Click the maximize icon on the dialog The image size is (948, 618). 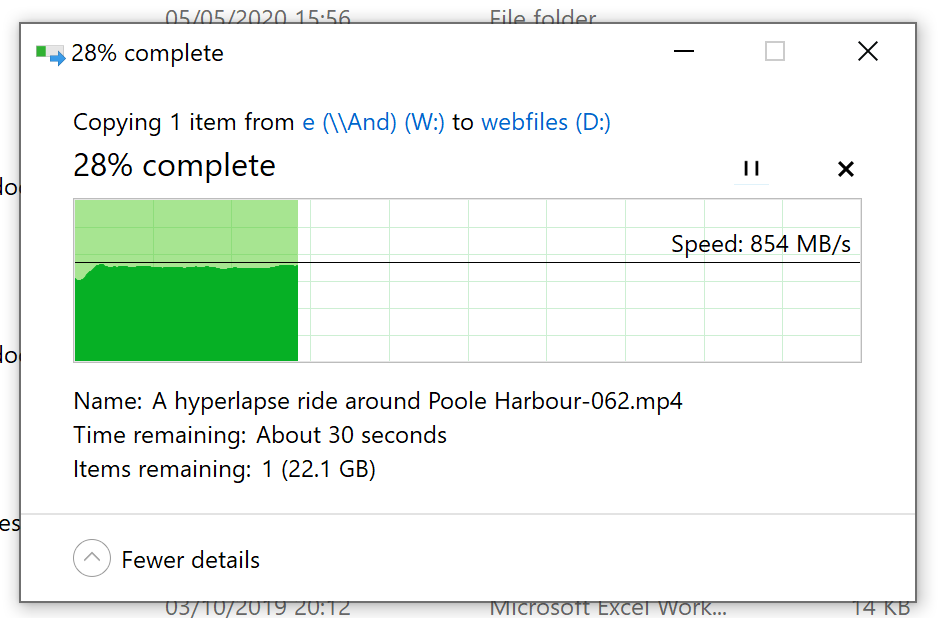[x=774, y=51]
